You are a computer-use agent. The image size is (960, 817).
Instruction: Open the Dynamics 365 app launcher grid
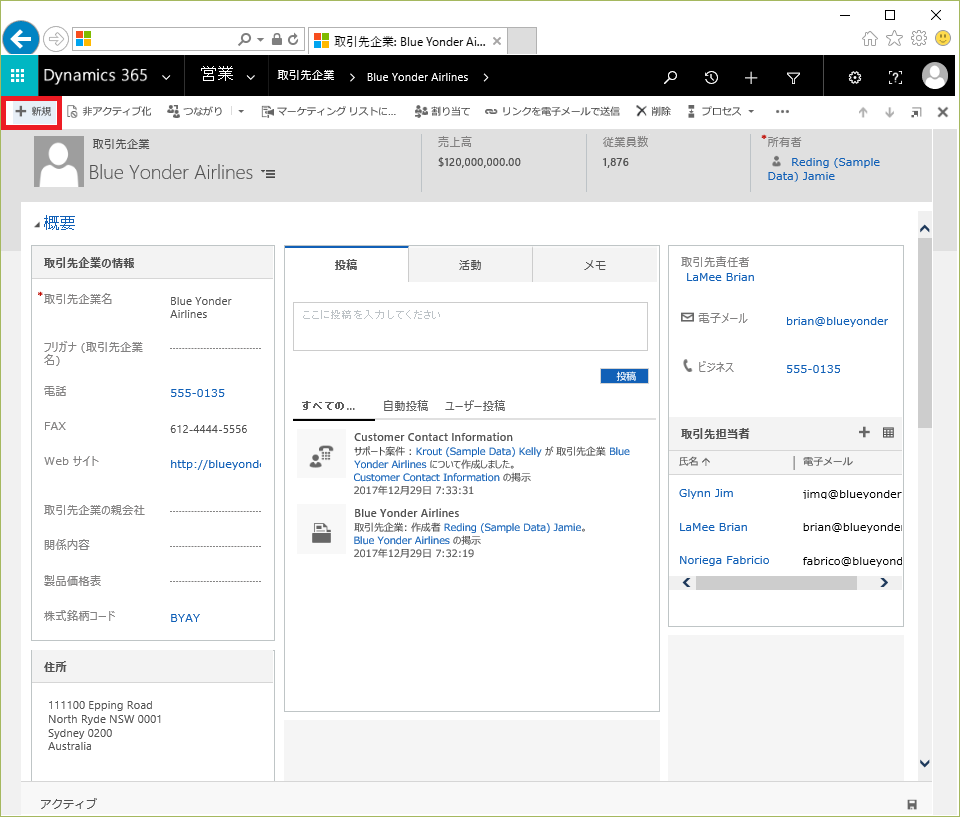pos(18,76)
